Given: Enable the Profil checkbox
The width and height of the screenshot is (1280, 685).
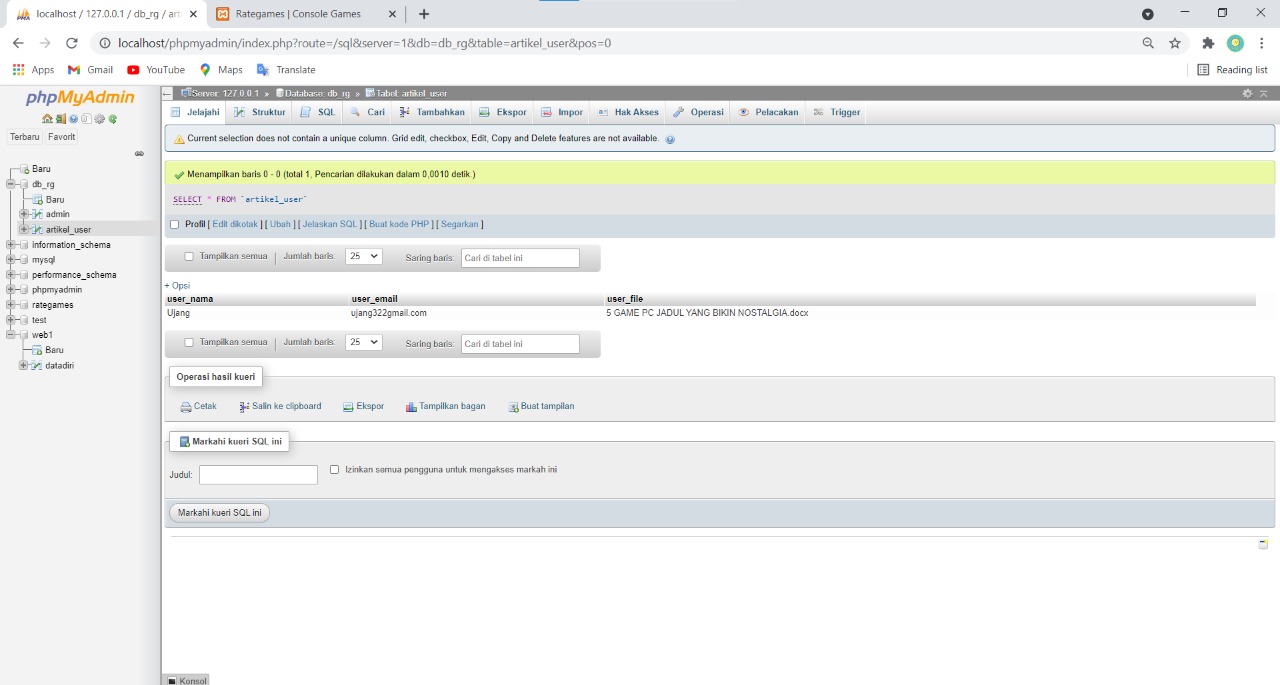Looking at the screenshot, I should [x=175, y=225].
